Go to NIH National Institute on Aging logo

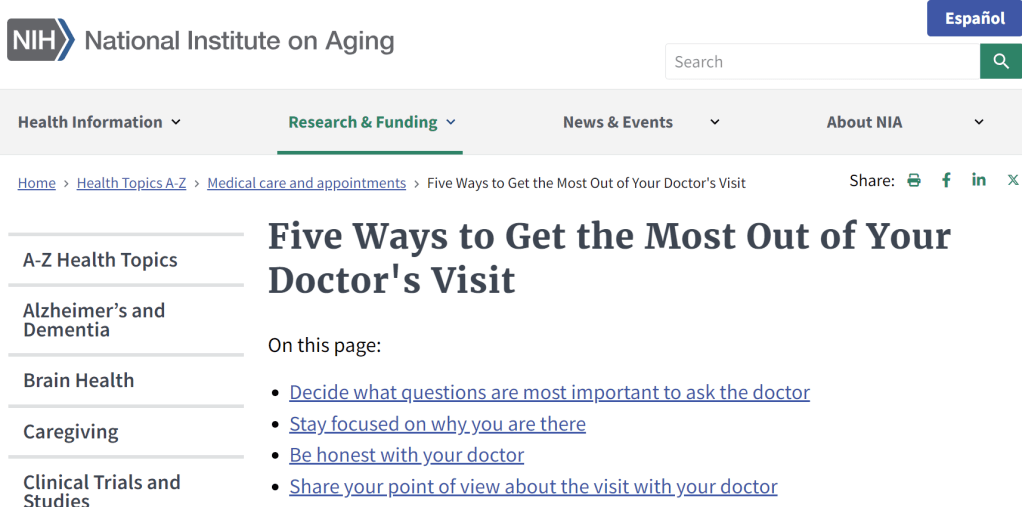[x=201, y=41]
